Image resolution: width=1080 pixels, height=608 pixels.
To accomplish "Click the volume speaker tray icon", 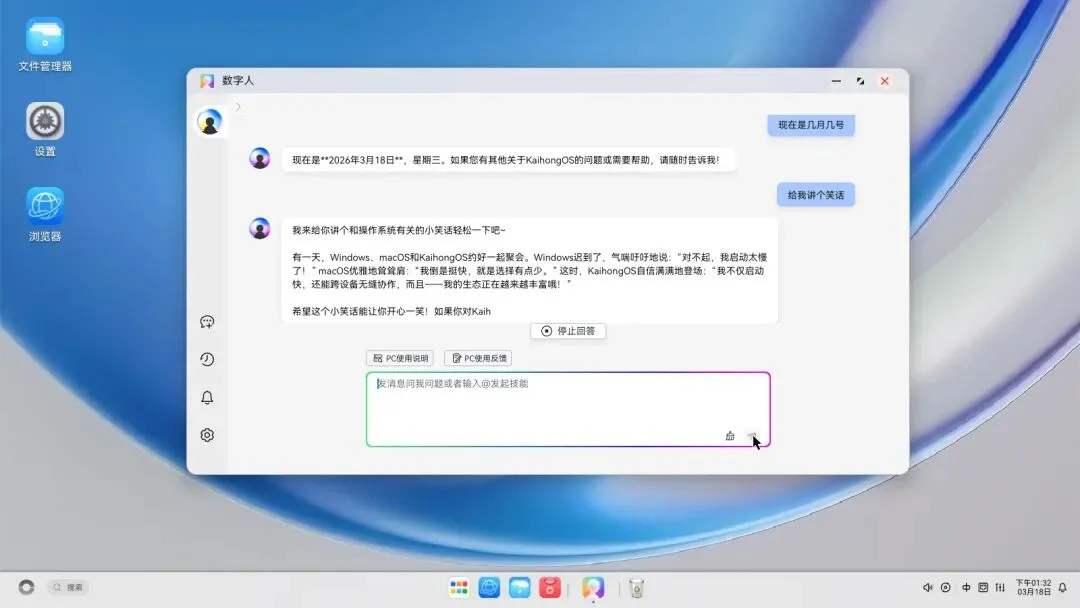I will coord(928,587).
